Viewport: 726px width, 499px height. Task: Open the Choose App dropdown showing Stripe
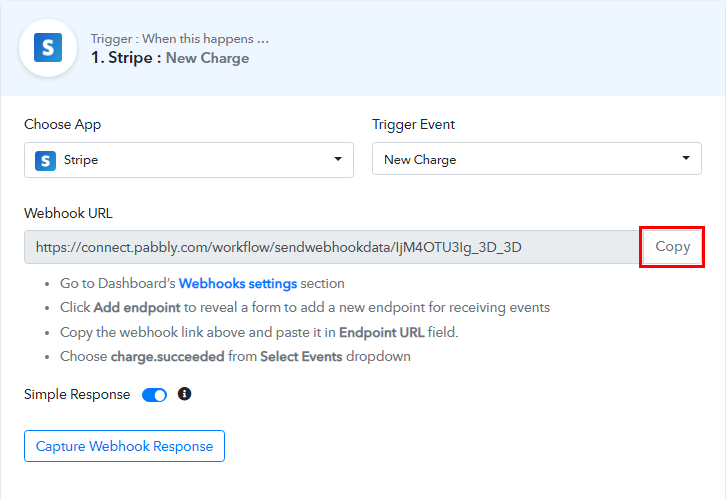tap(189, 160)
